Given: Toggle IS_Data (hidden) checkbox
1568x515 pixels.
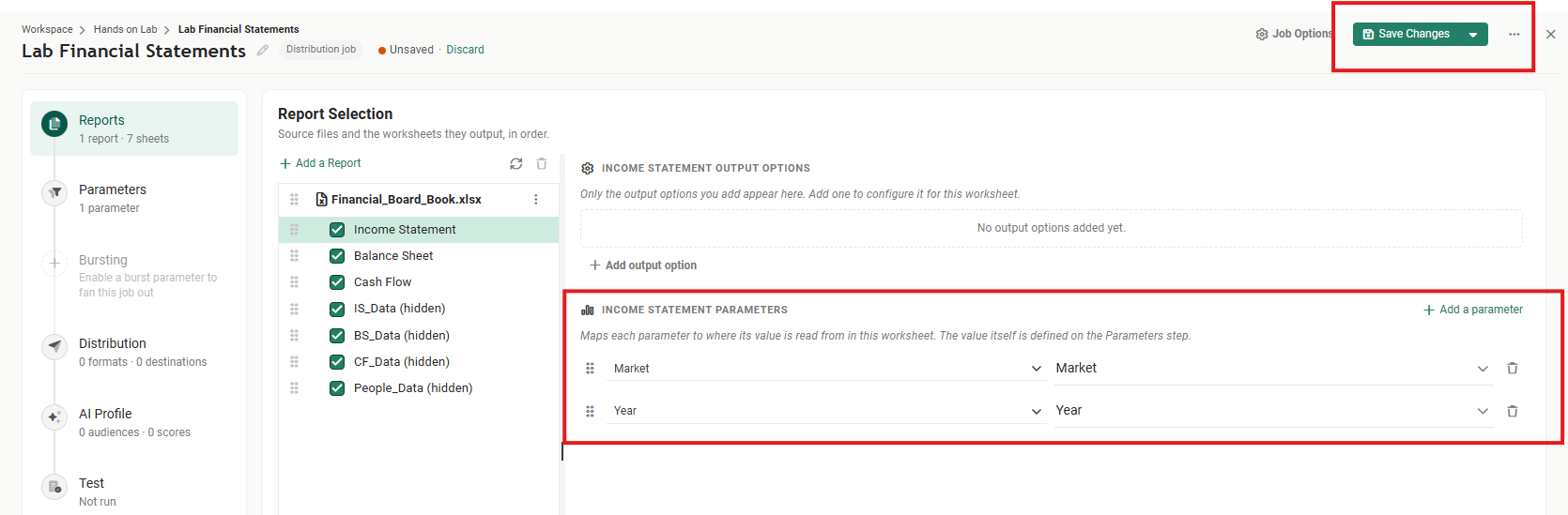Looking at the screenshot, I should coord(337,309).
